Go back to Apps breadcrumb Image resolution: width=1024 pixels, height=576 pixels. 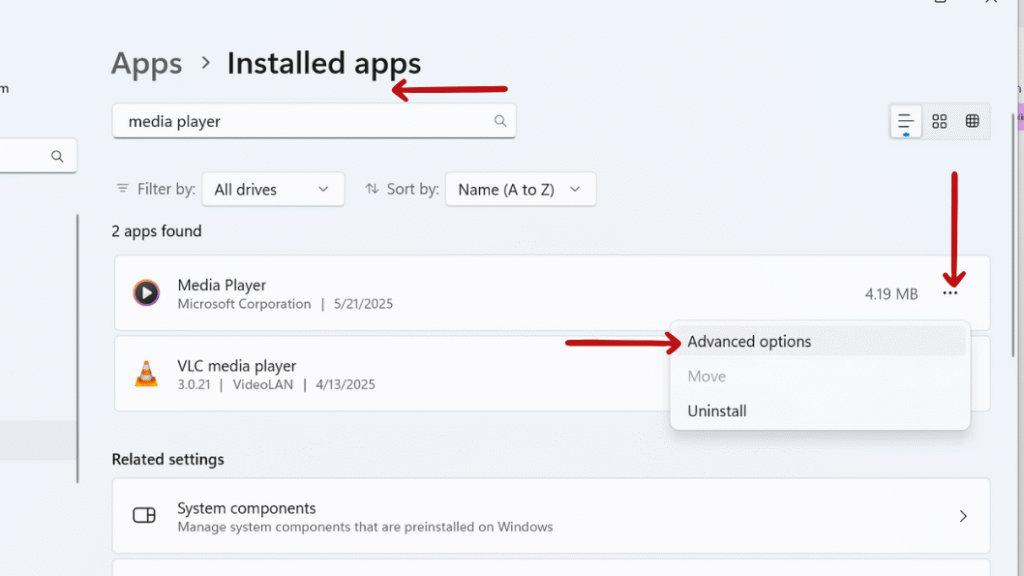[x=146, y=63]
